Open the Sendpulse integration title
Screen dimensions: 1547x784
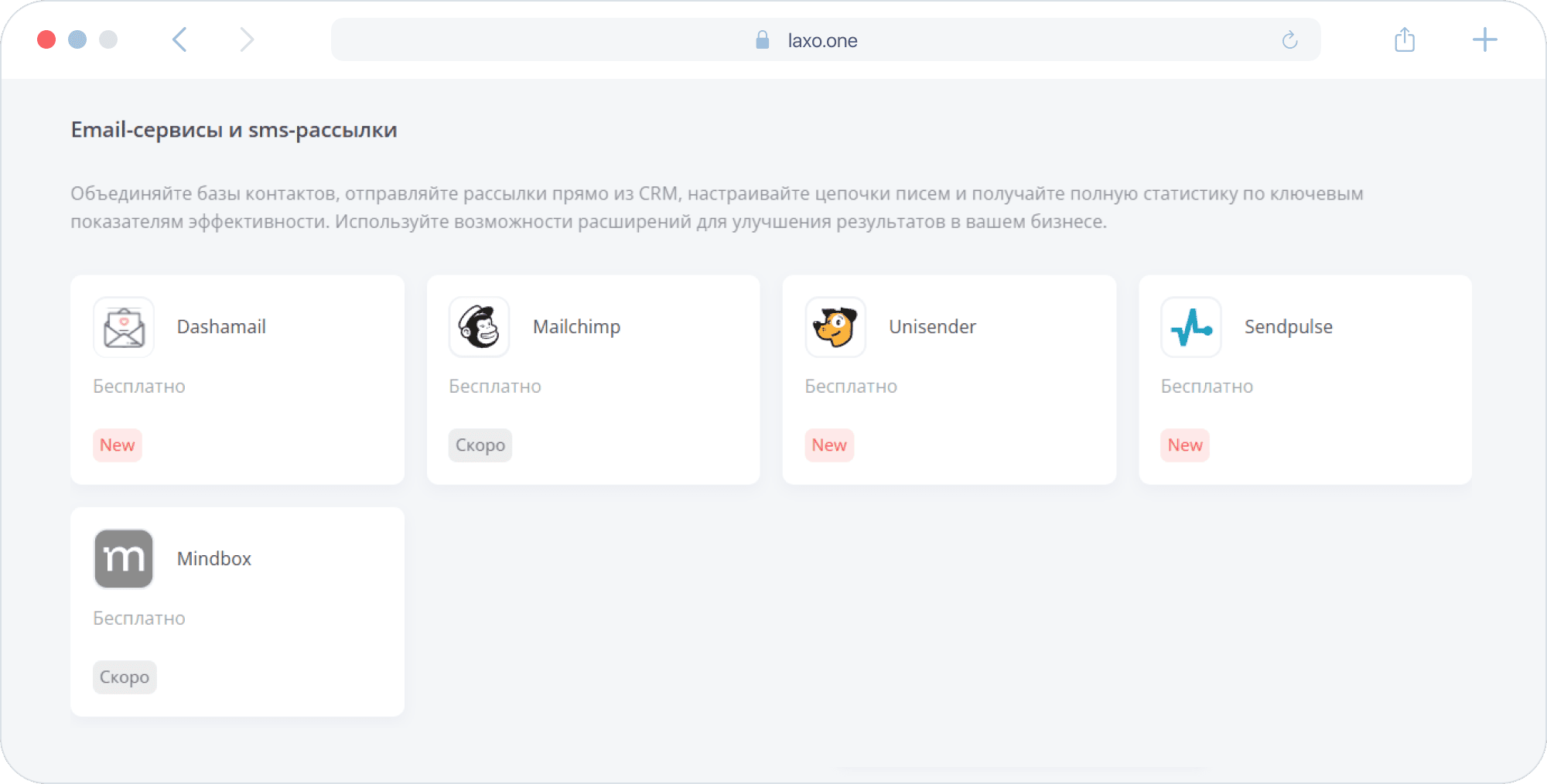(1288, 327)
